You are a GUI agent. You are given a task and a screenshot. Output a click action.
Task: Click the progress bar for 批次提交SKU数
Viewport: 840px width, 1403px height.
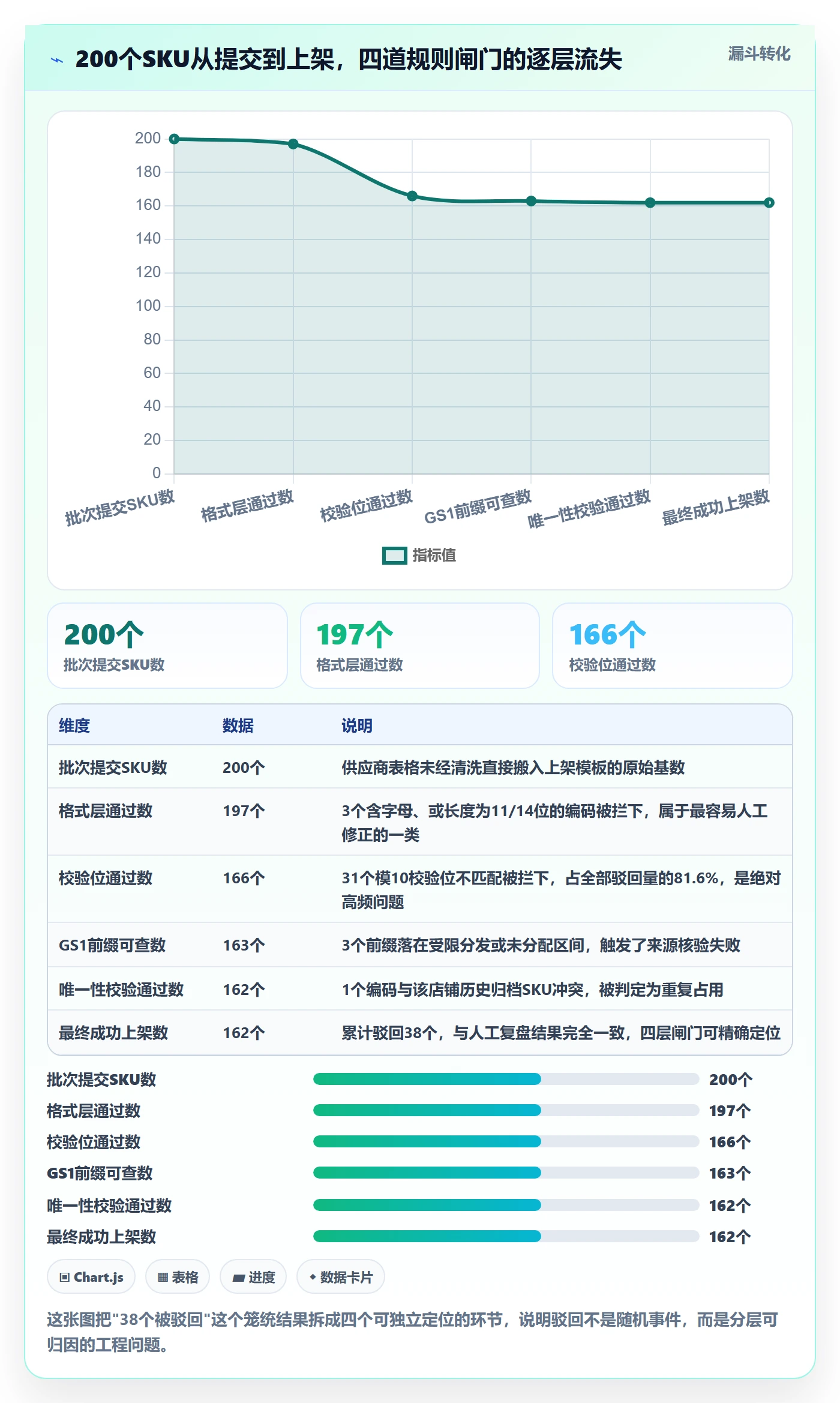pos(506,1080)
